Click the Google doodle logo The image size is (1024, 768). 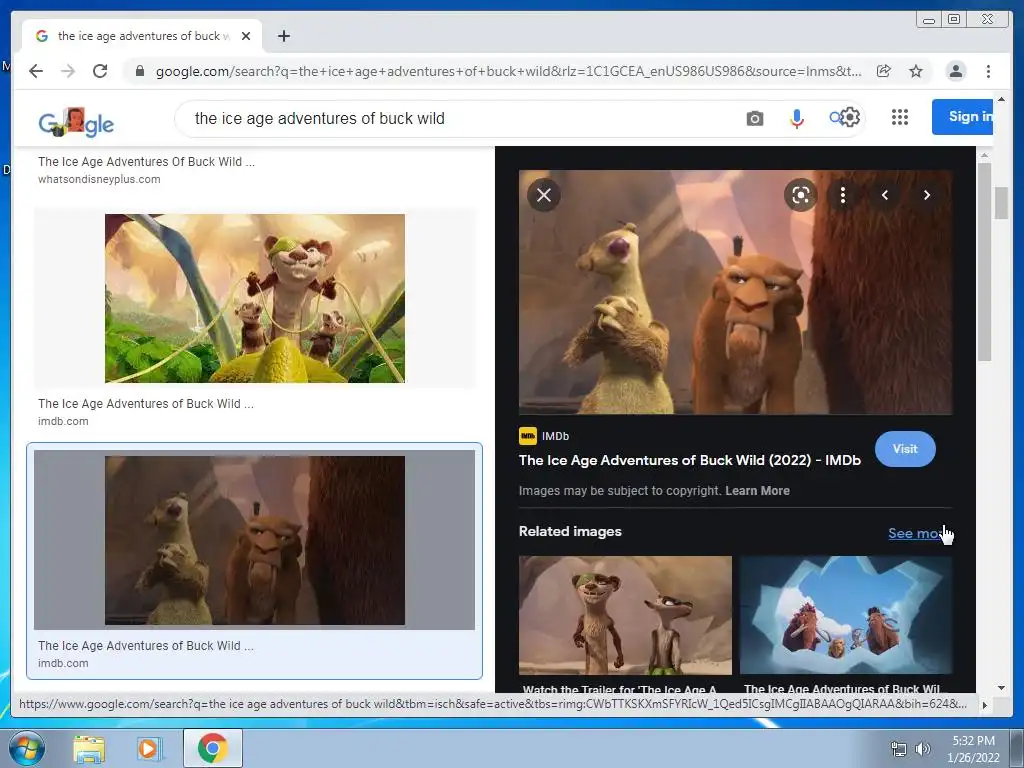76,121
